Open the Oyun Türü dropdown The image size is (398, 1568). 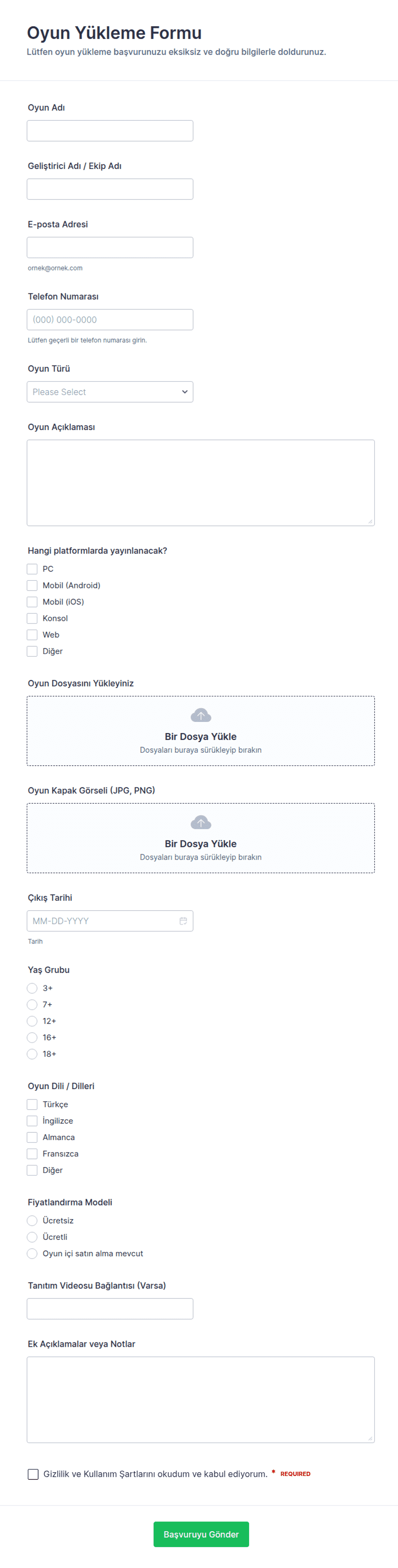(x=110, y=392)
